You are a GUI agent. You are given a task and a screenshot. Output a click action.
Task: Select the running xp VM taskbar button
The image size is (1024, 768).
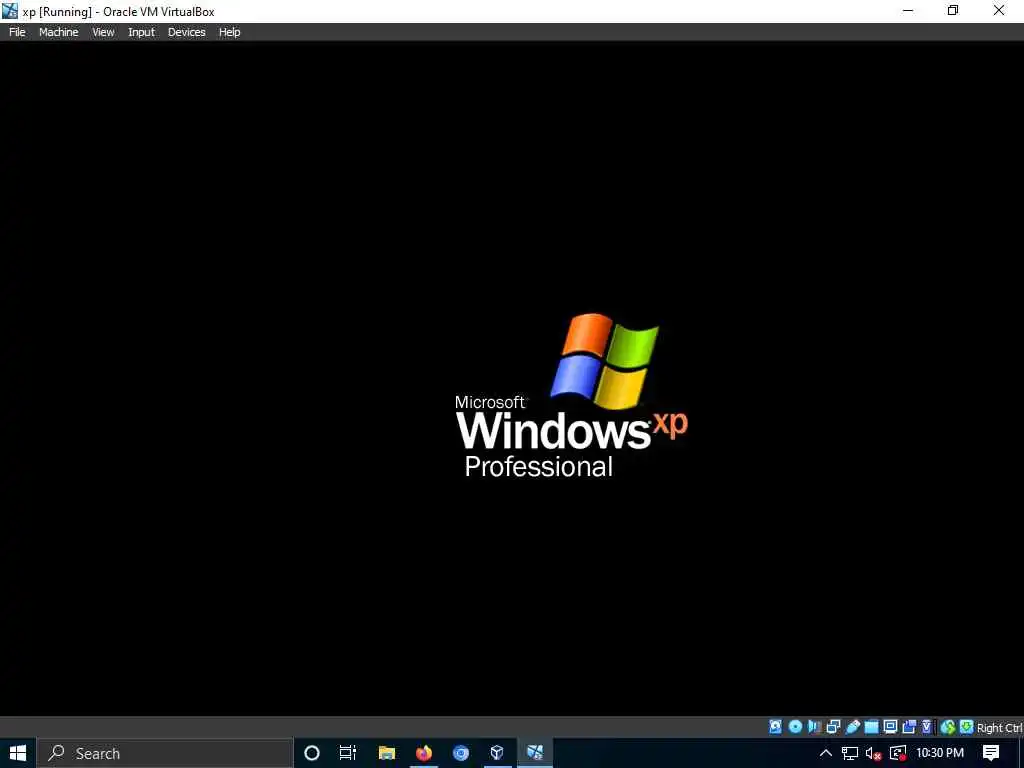(x=535, y=753)
